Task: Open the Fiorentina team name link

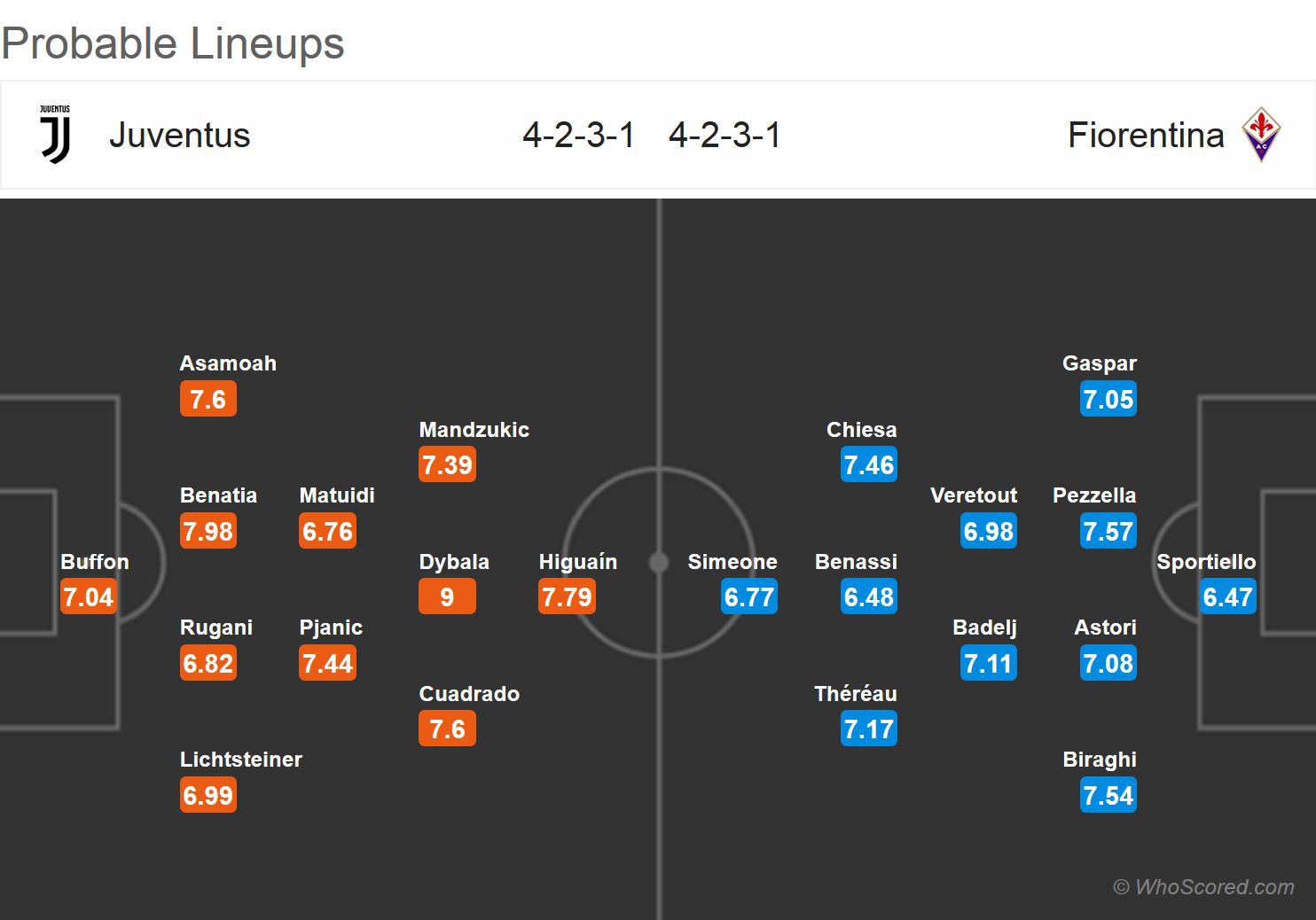Action: 1146,136
